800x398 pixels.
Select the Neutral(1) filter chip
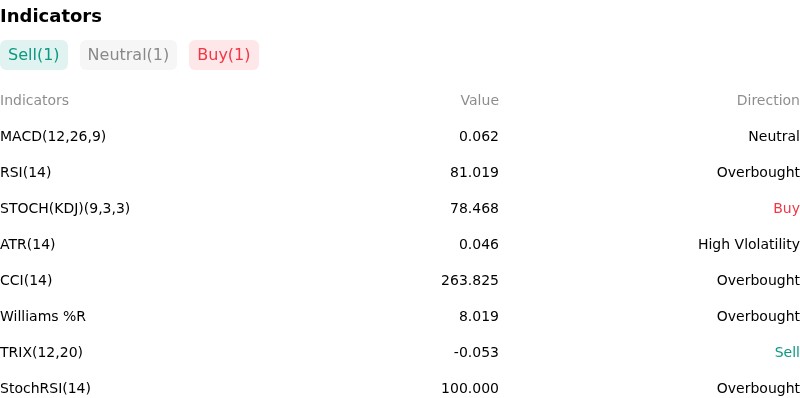(128, 55)
